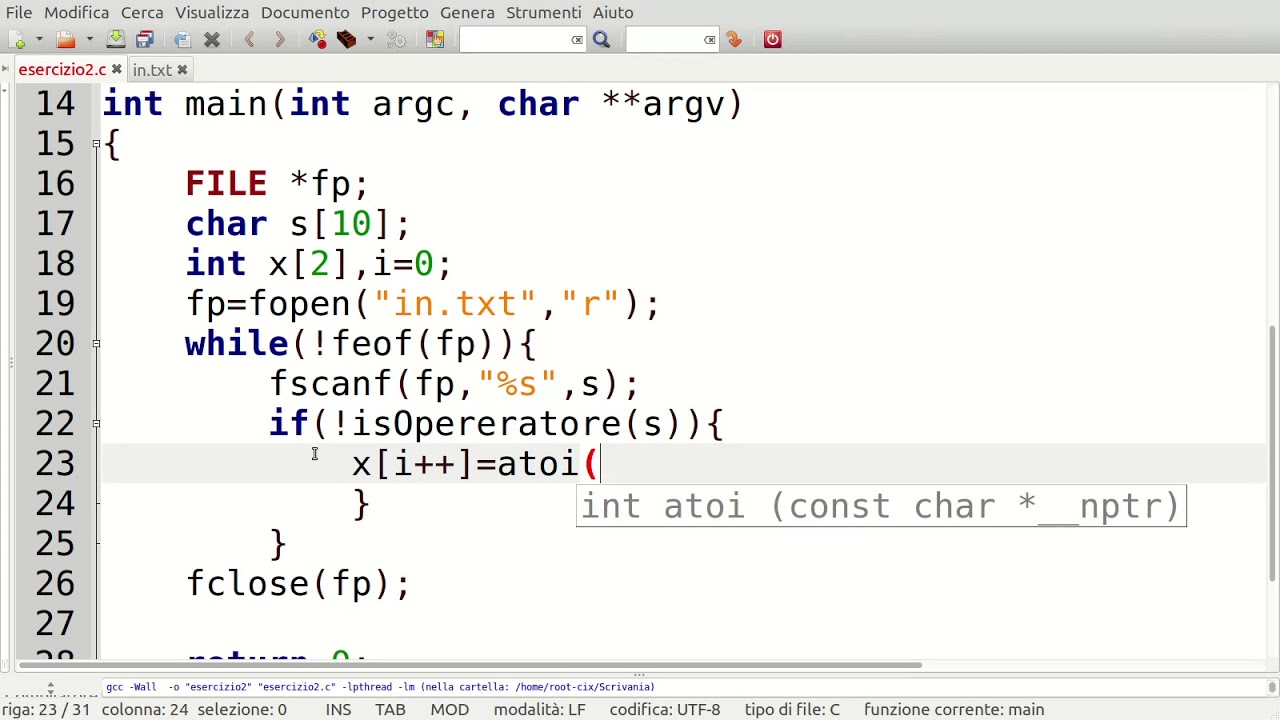Open the build actions dropdown arrow
Viewport: 1280px width, 720px height.
370,40
